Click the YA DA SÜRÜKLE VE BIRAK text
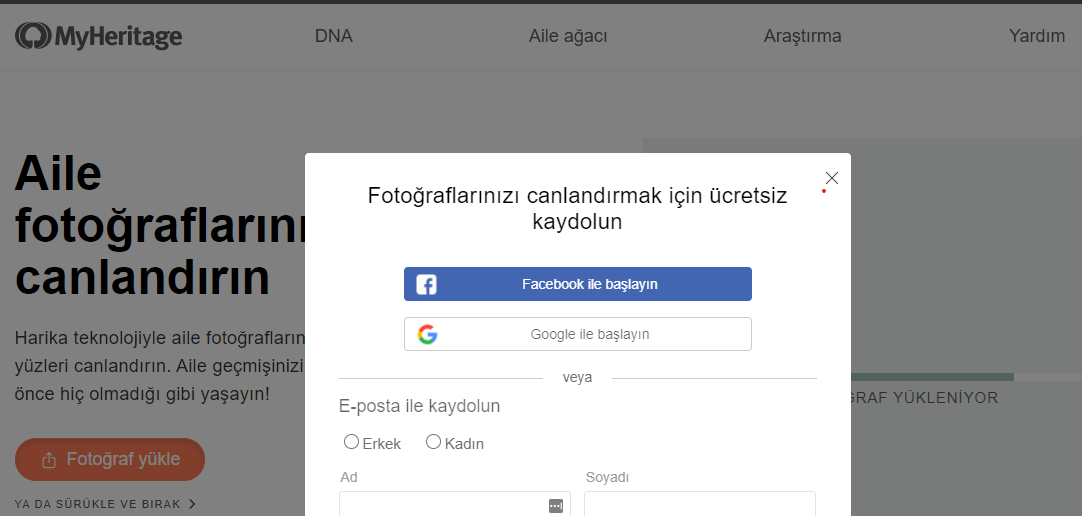 coord(97,504)
